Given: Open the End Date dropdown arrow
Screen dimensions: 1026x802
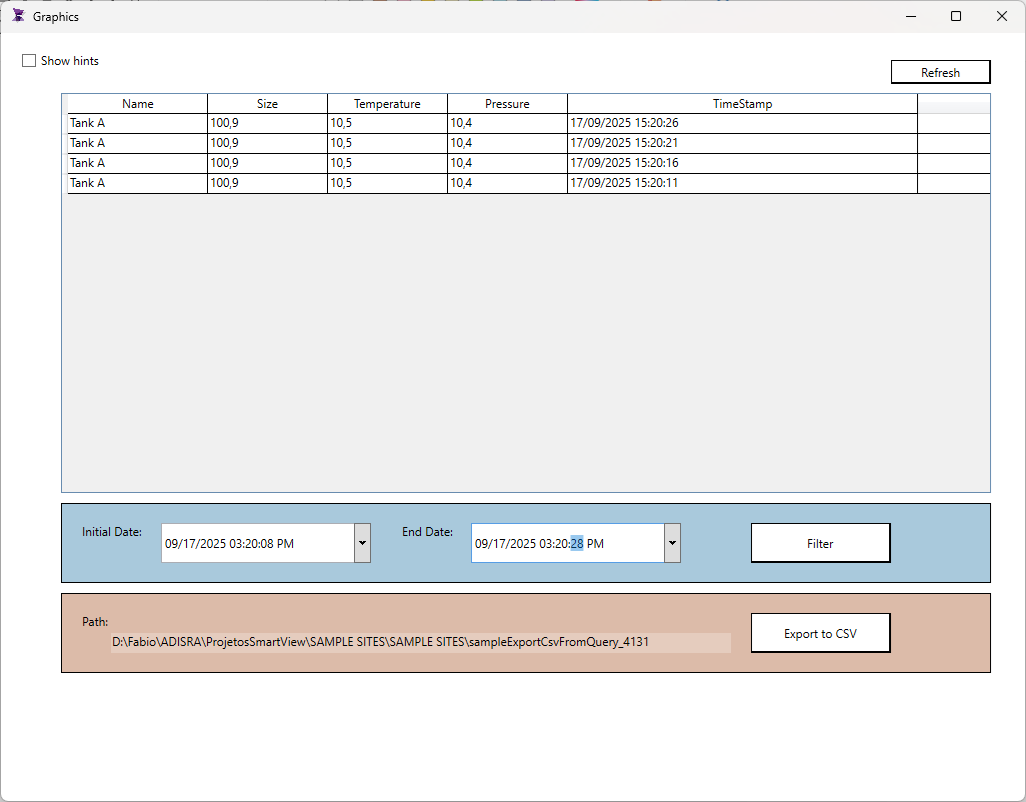Looking at the screenshot, I should point(672,543).
